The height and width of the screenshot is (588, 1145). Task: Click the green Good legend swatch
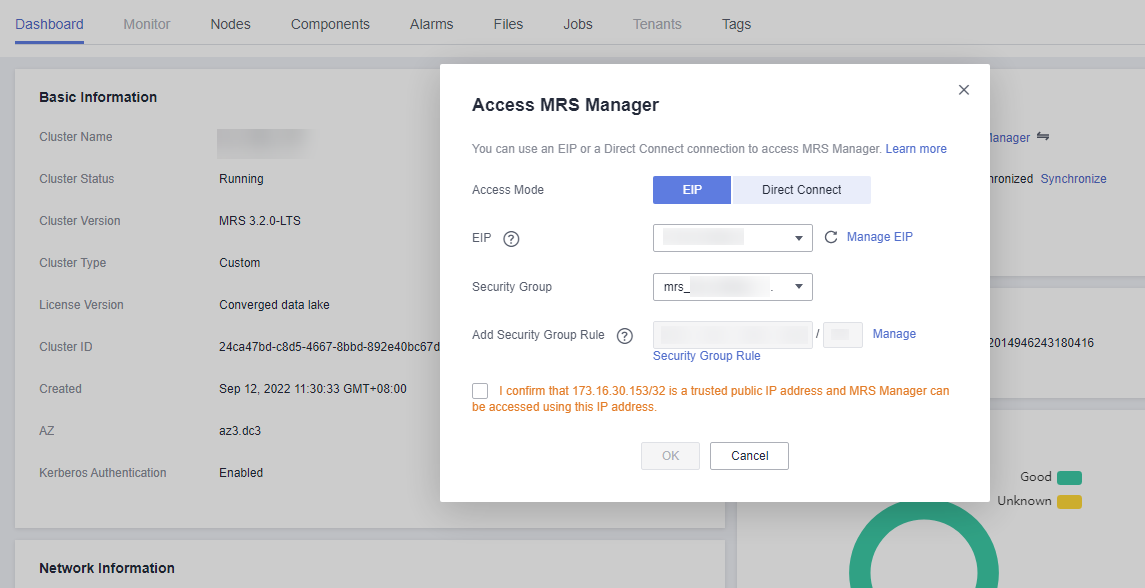[x=1069, y=478]
